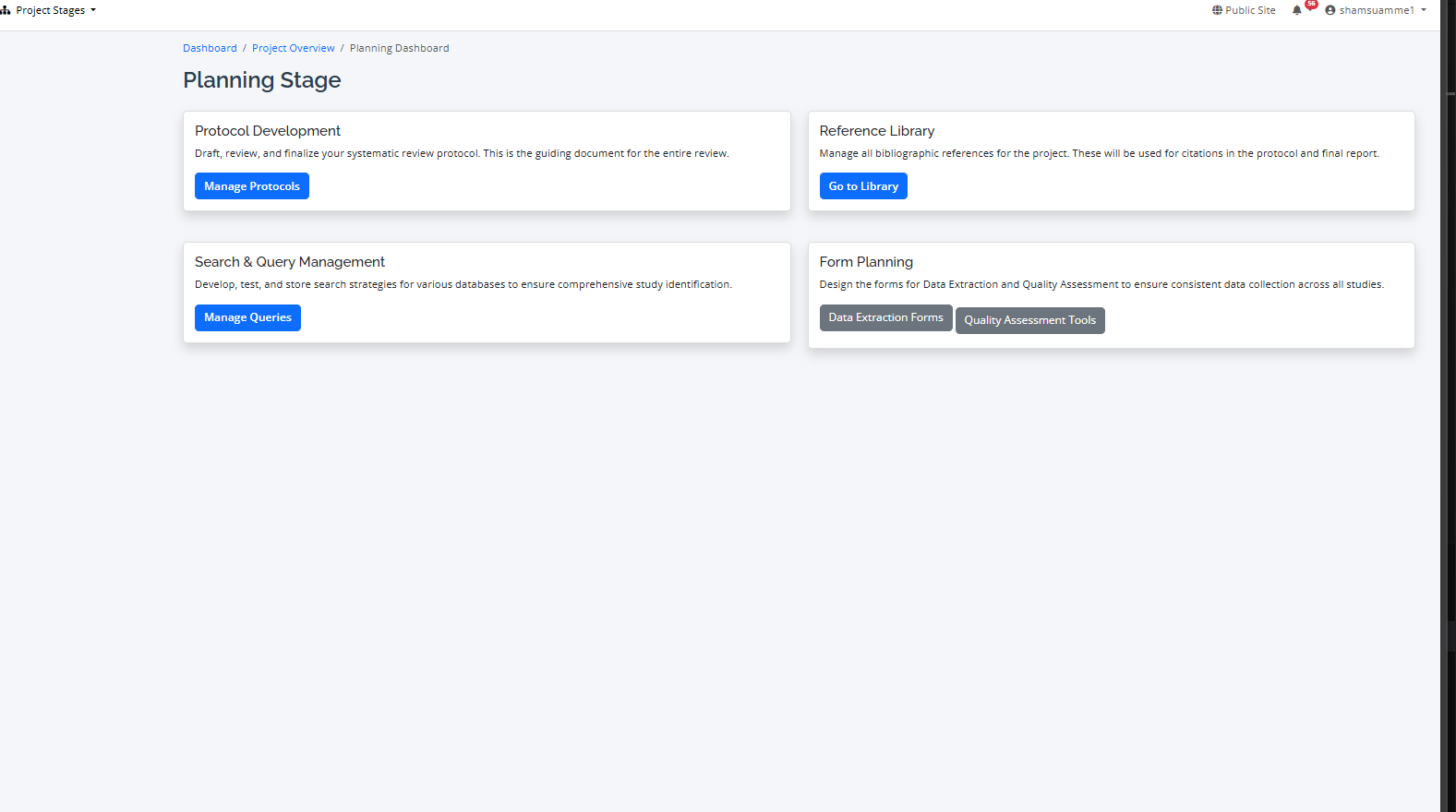Open Data Extraction Forms
This screenshot has height=812, width=1456.
(x=885, y=317)
